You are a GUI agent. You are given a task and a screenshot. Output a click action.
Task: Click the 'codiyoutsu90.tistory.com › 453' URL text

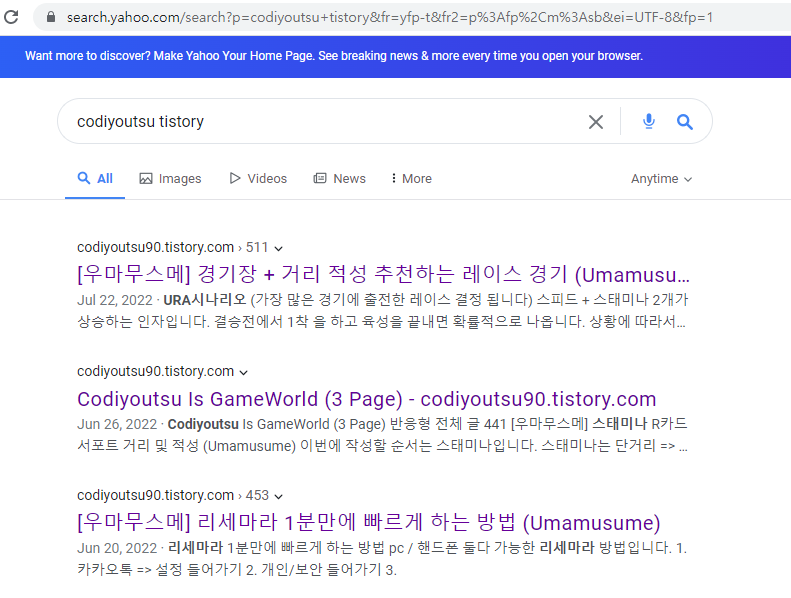point(173,496)
